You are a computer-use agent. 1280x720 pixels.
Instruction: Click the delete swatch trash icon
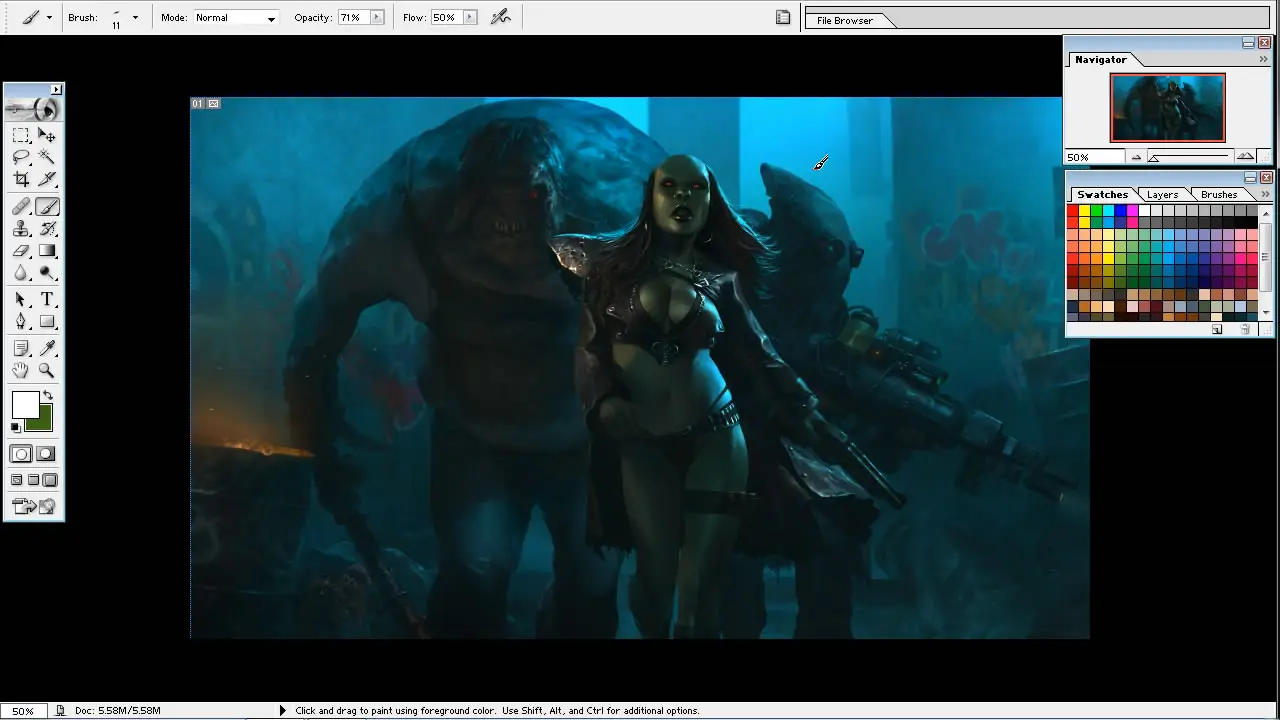point(1245,329)
